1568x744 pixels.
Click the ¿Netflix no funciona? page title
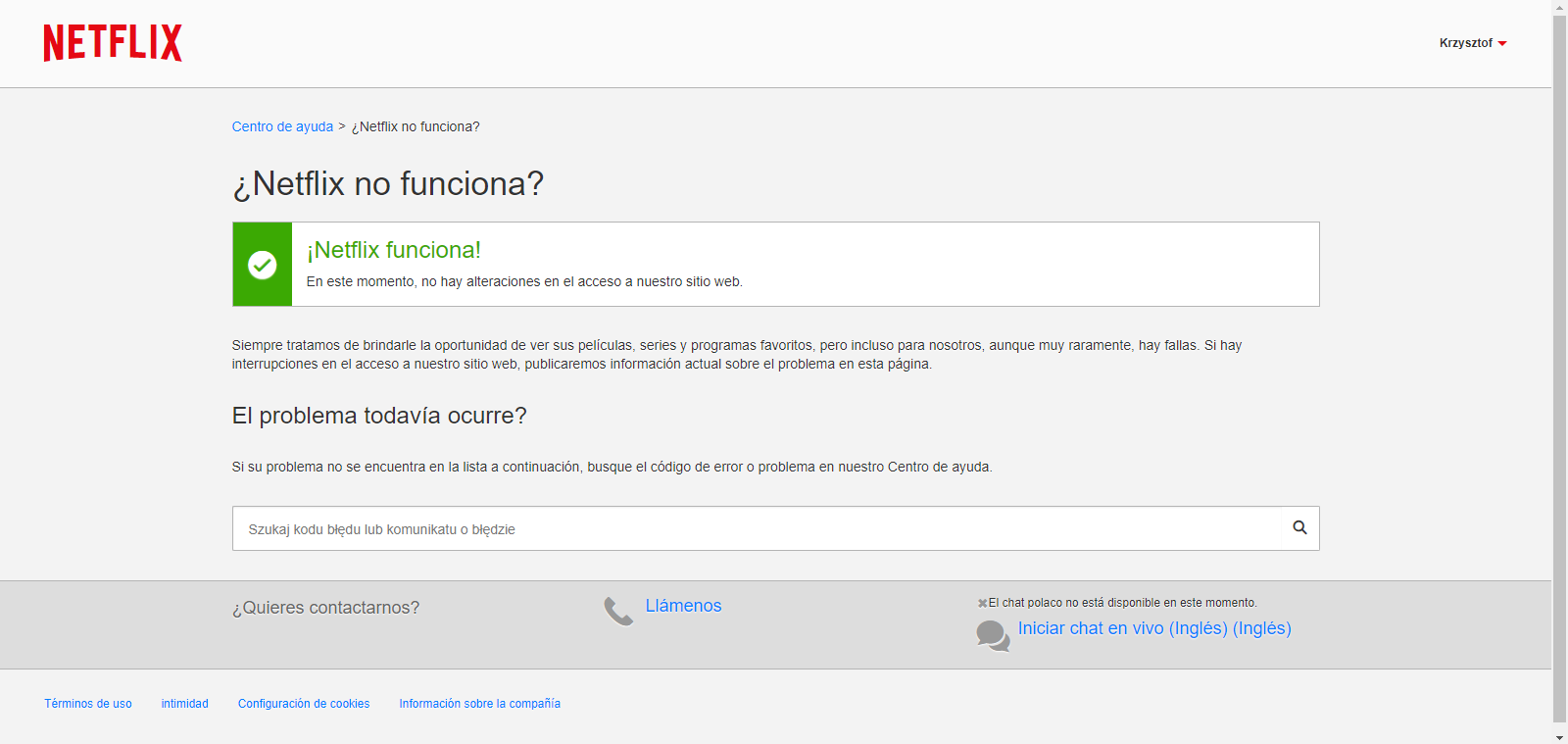388,184
